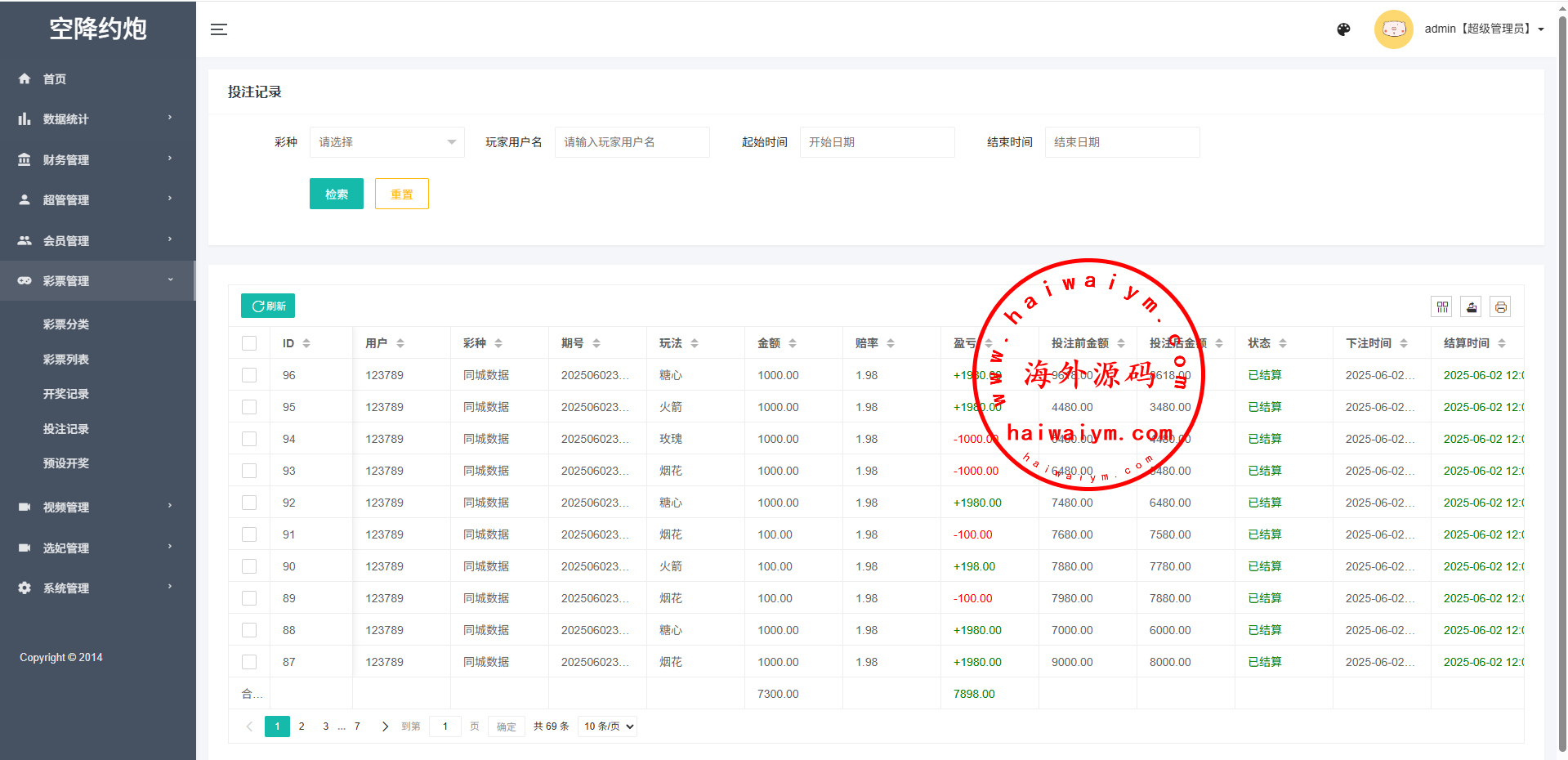Image resolution: width=1568 pixels, height=760 pixels.
Task: Go to 首页 in the sidebar
Action: [x=55, y=79]
